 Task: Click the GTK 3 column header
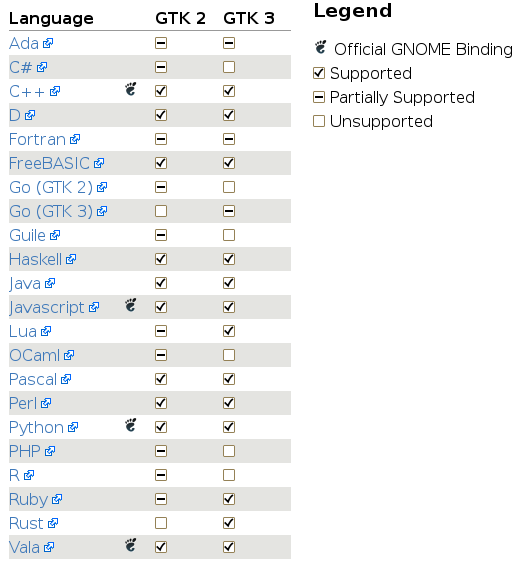tap(249, 18)
